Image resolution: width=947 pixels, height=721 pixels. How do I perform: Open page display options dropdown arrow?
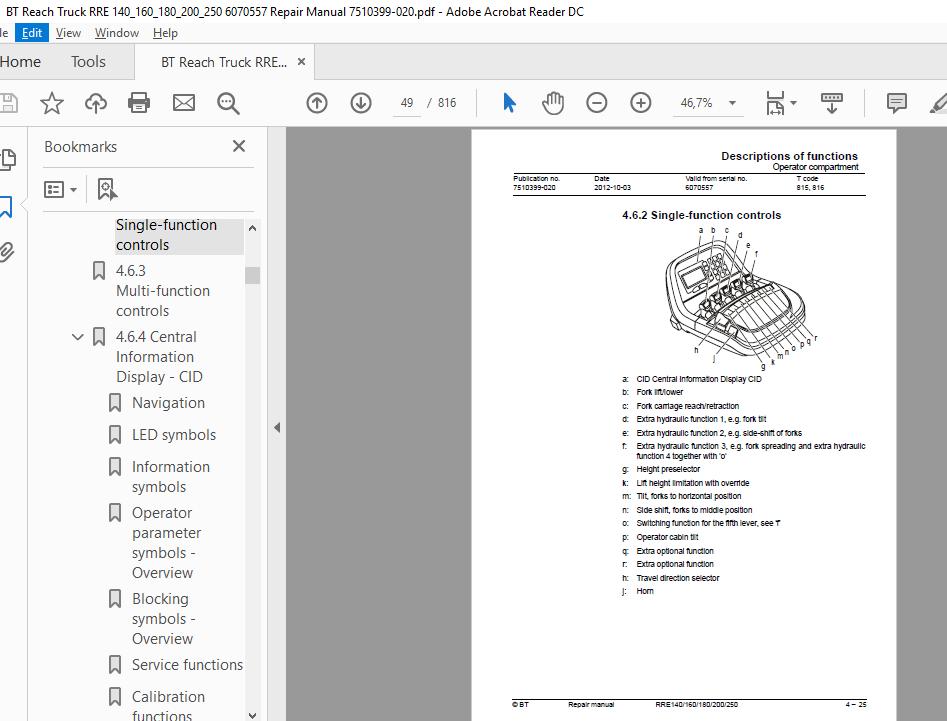coord(794,103)
